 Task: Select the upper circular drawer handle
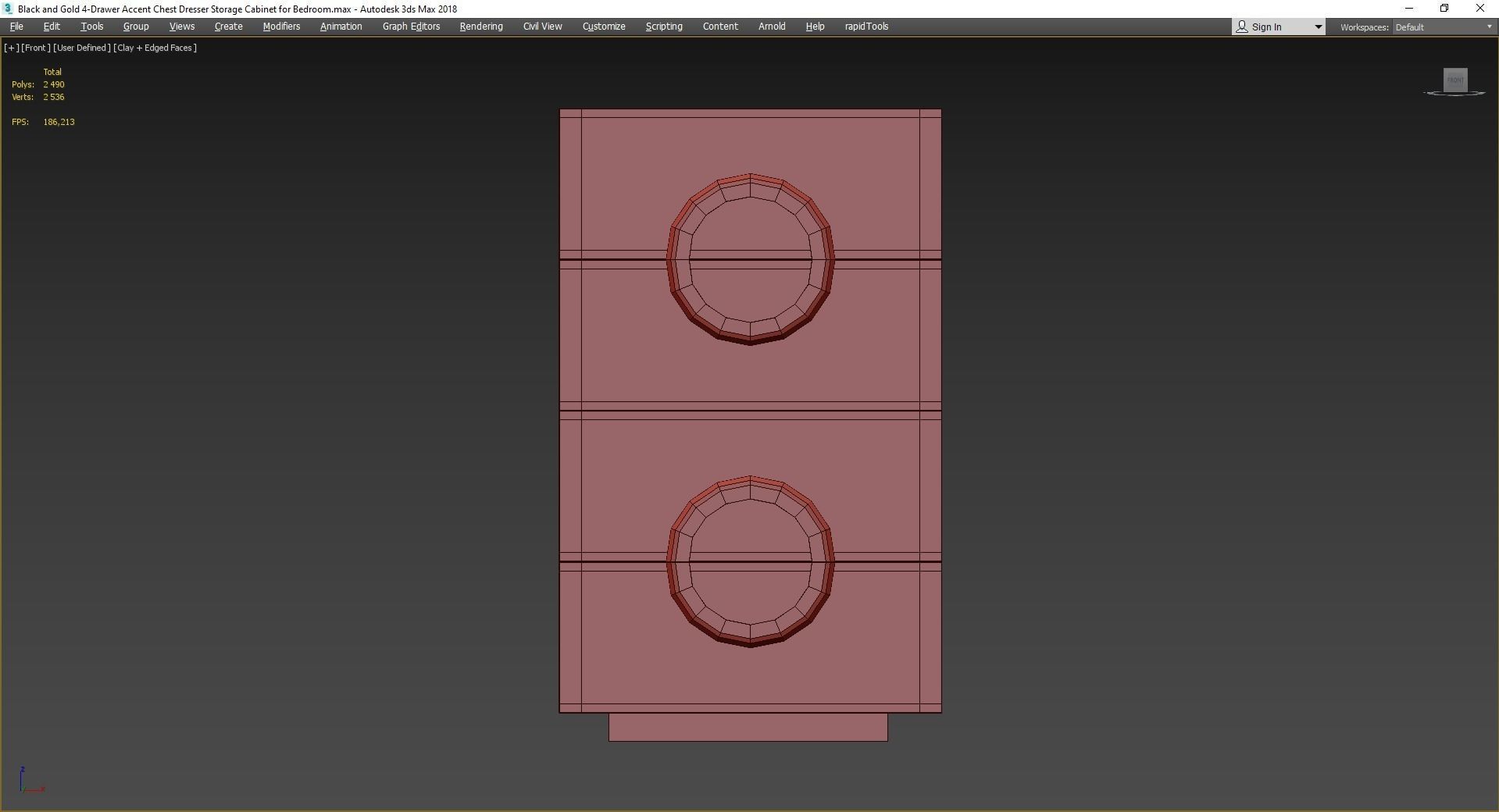(751, 258)
